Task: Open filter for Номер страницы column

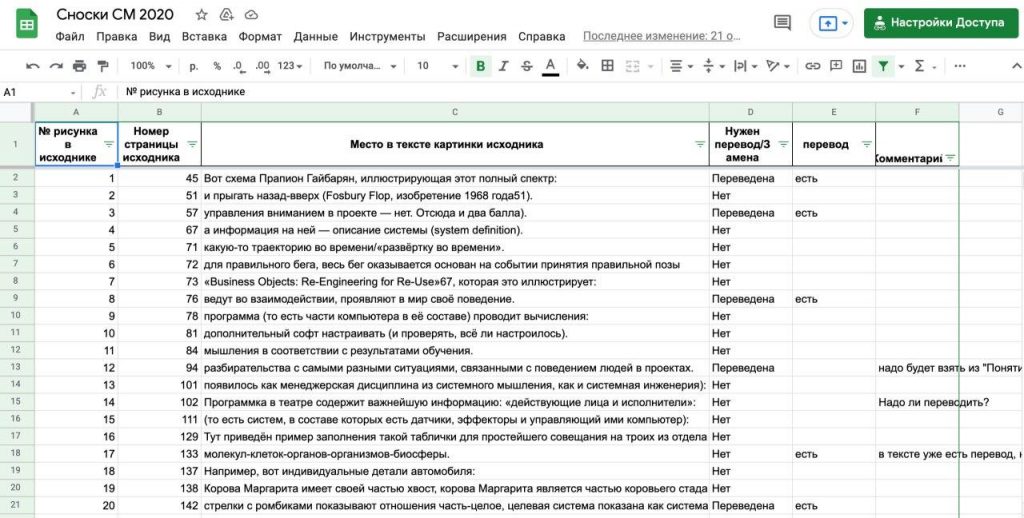Action: (x=192, y=144)
